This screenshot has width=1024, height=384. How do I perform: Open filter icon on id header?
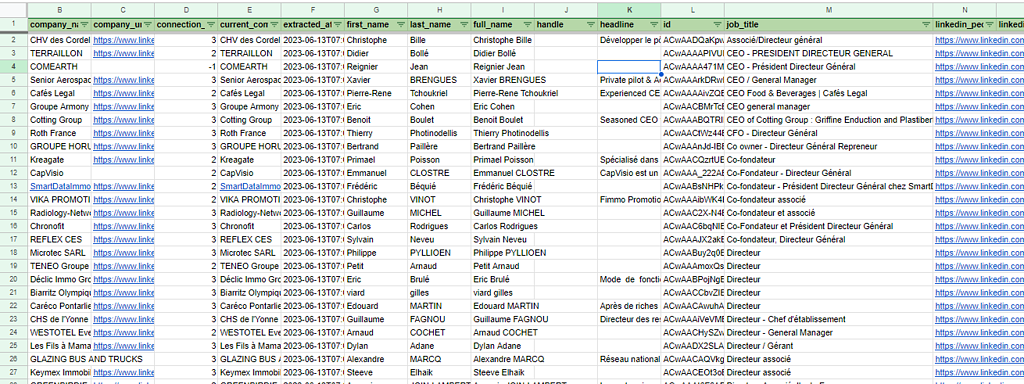pos(717,25)
